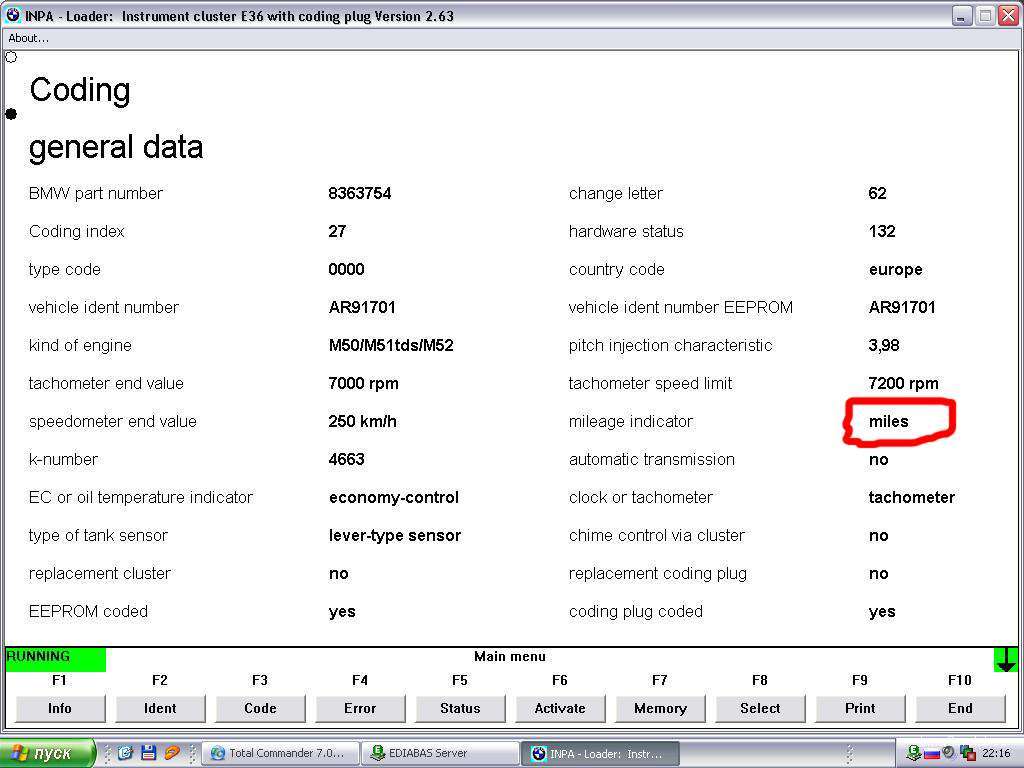Click the Total Commander disk icon in quick launch
This screenshot has height=768, width=1024.
pyautogui.click(x=148, y=753)
